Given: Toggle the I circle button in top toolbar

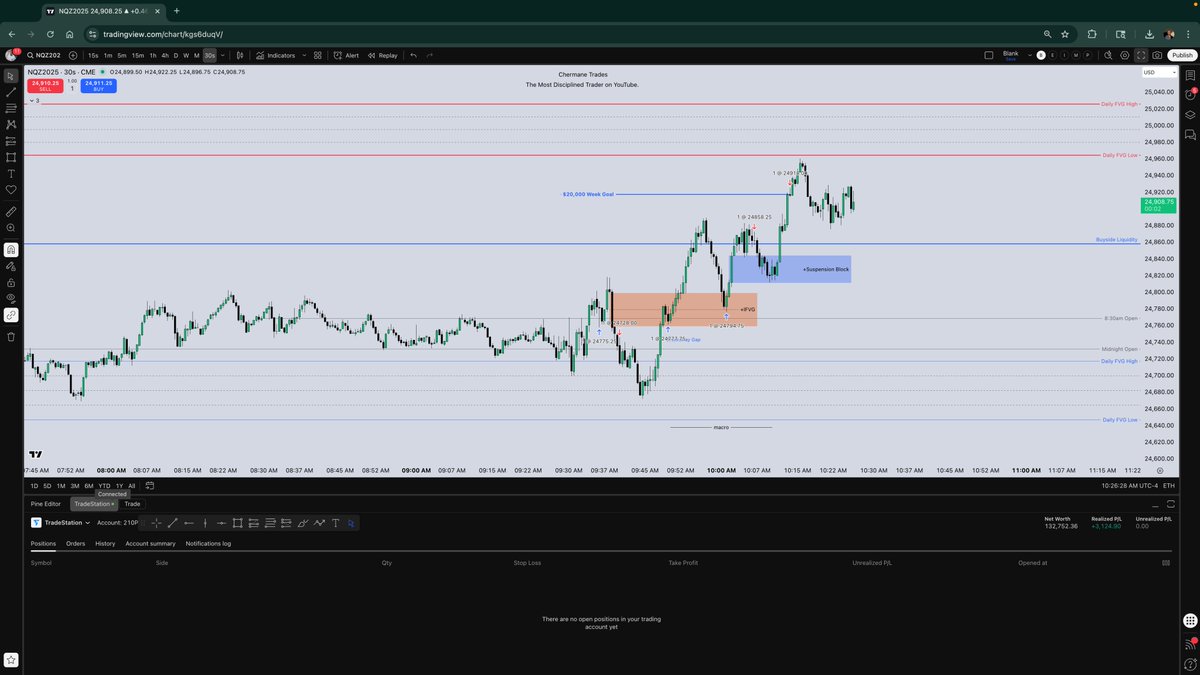Looking at the screenshot, I should pyautogui.click(x=1064, y=55).
